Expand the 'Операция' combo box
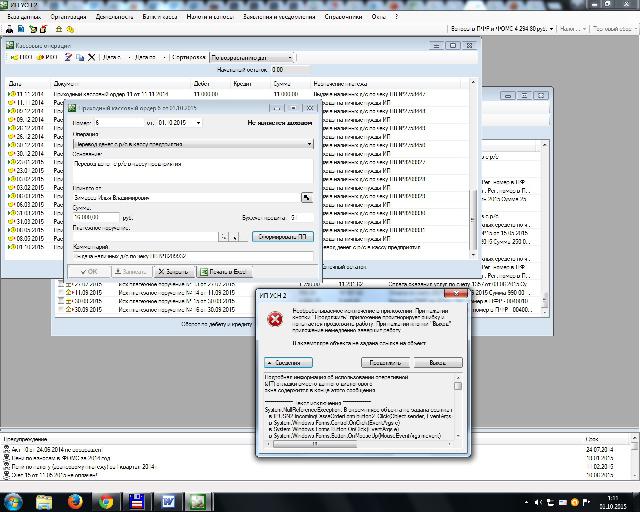Image resolution: width=640 pixels, height=512 pixels. point(309,144)
